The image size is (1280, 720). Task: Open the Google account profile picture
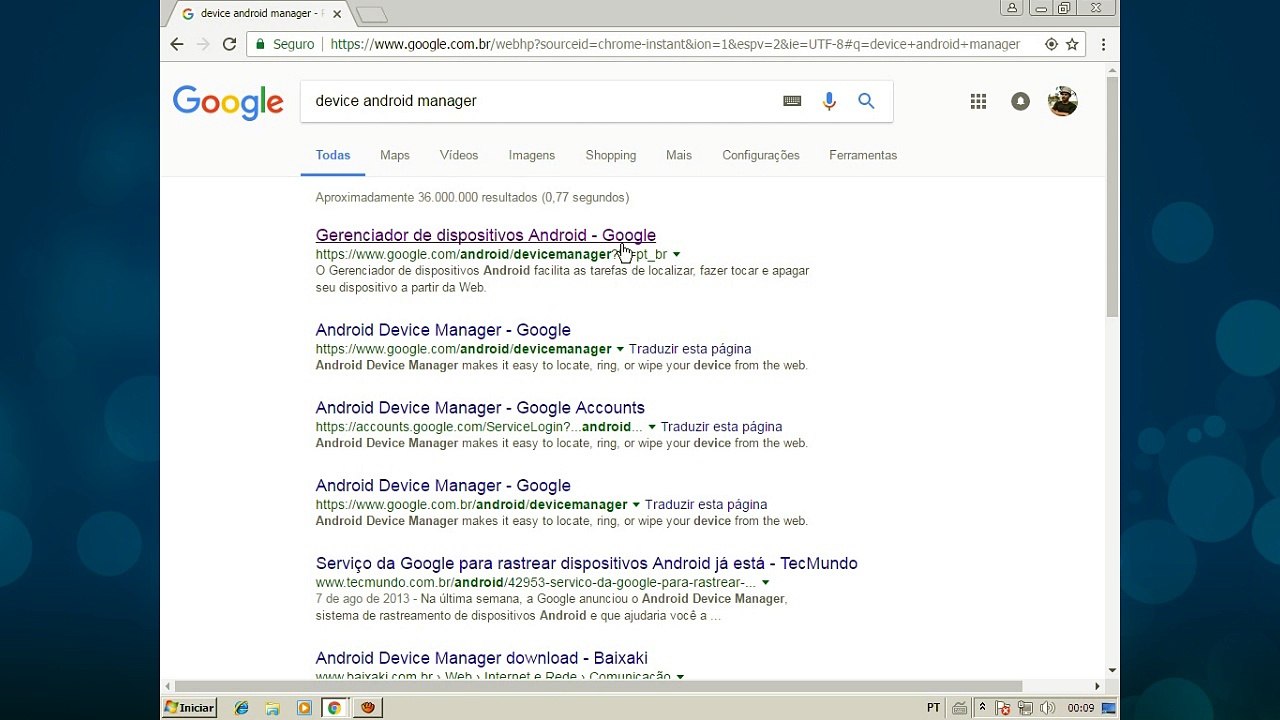click(1062, 101)
